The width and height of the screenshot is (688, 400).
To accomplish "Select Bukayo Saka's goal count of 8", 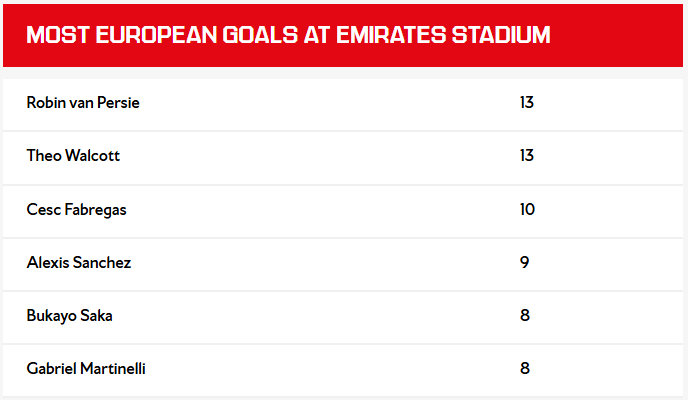I will pyautogui.click(x=524, y=315).
